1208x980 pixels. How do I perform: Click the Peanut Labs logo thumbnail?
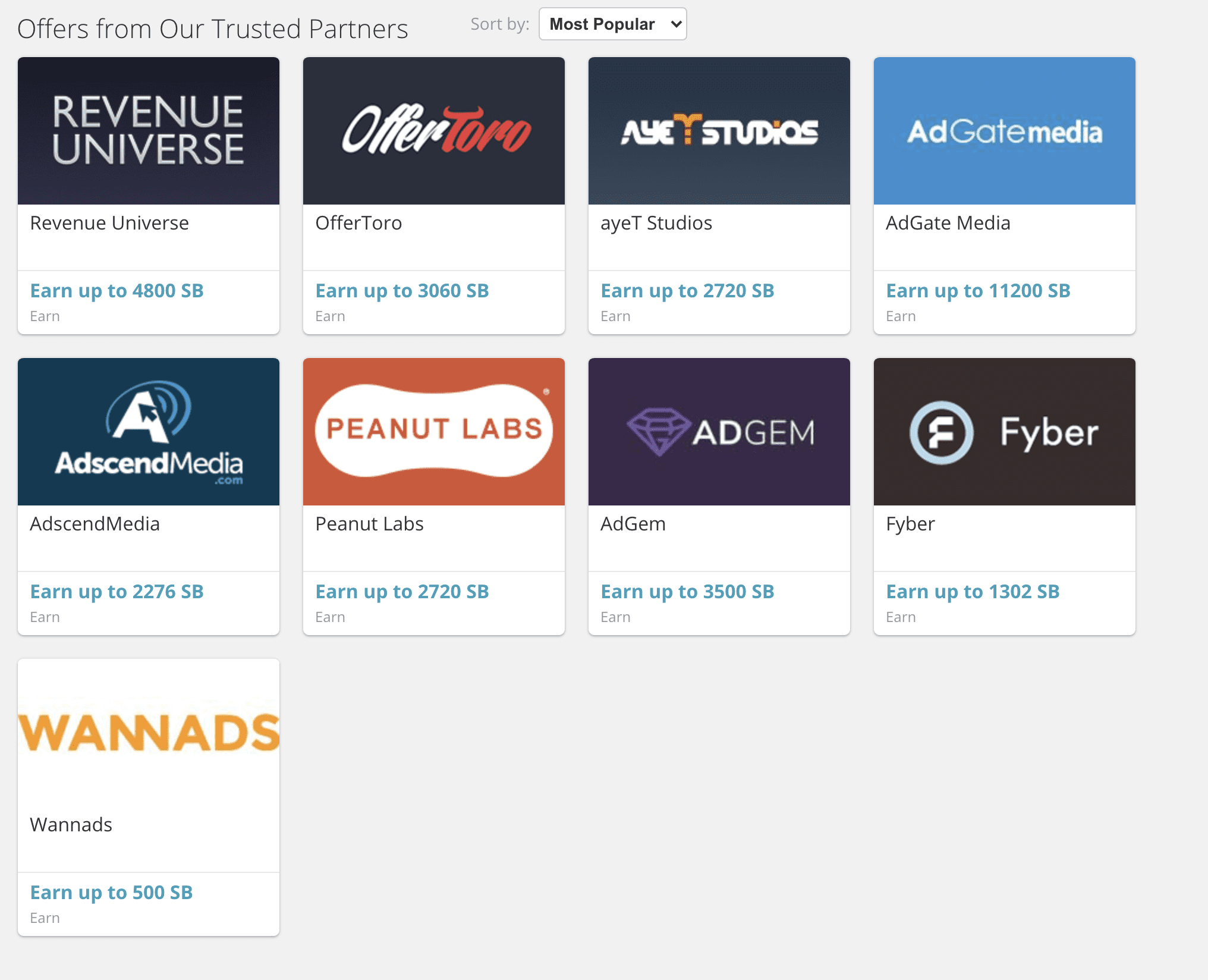point(434,432)
